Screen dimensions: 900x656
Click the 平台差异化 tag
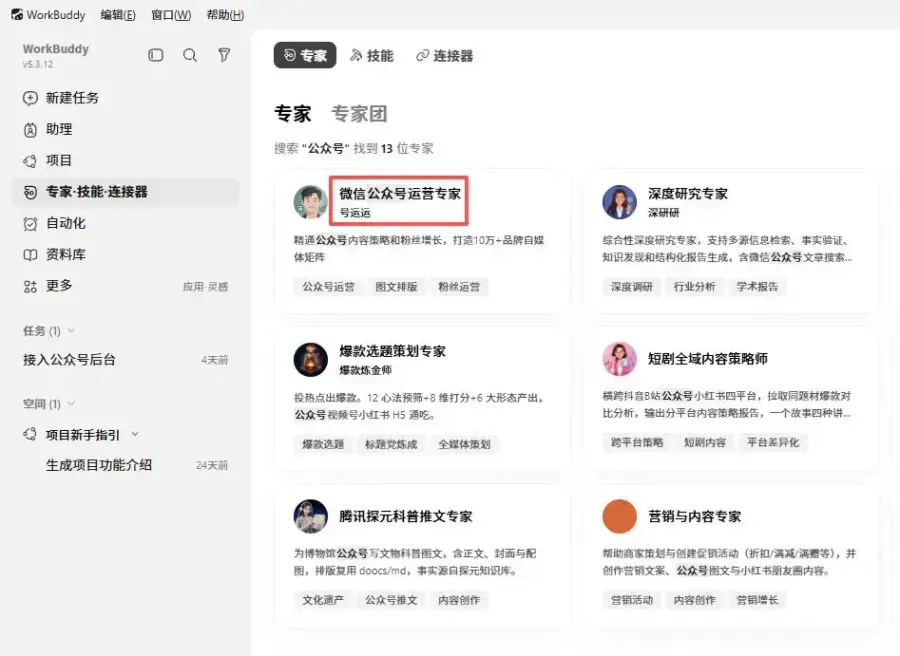(x=773, y=442)
